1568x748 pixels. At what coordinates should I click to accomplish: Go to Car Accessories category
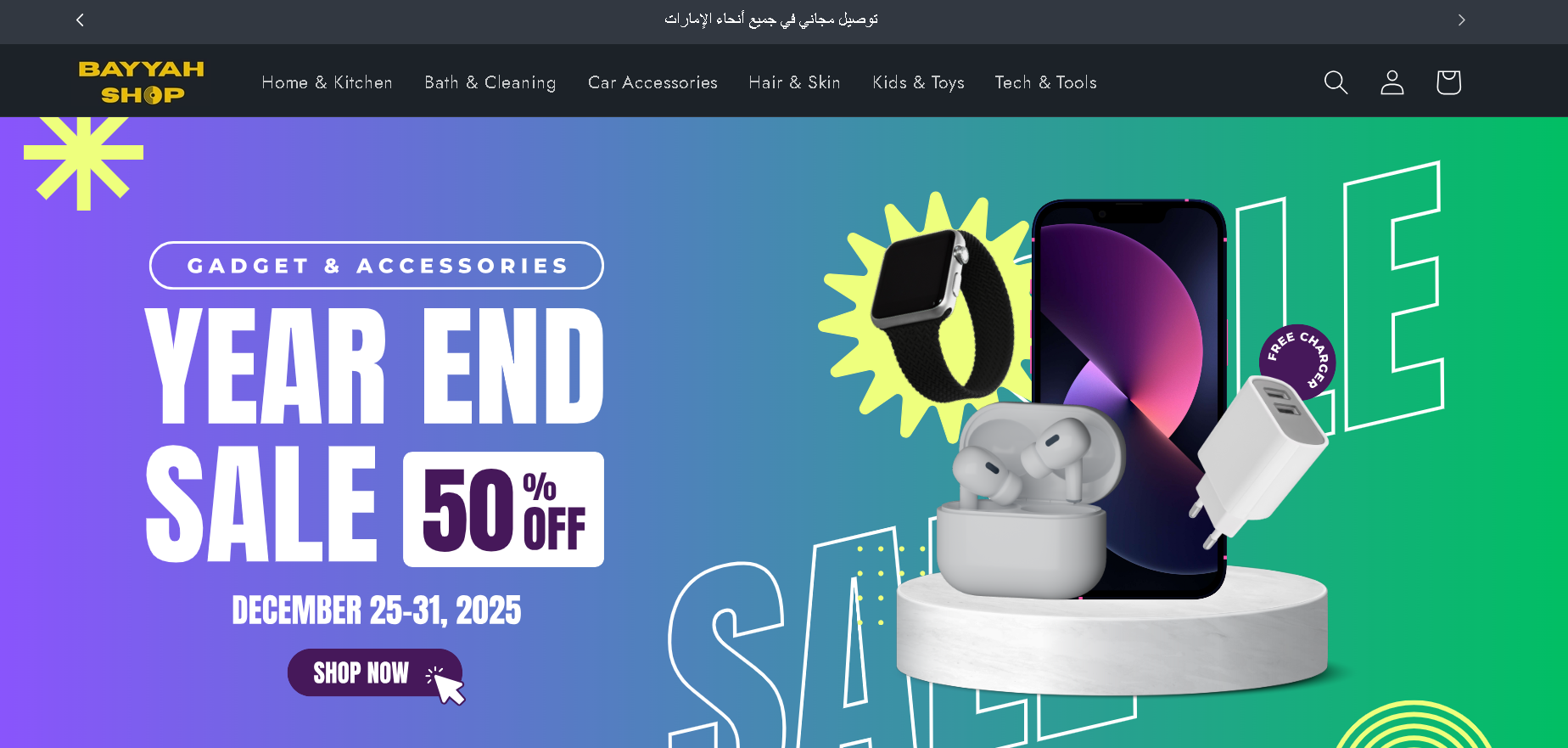[x=652, y=82]
